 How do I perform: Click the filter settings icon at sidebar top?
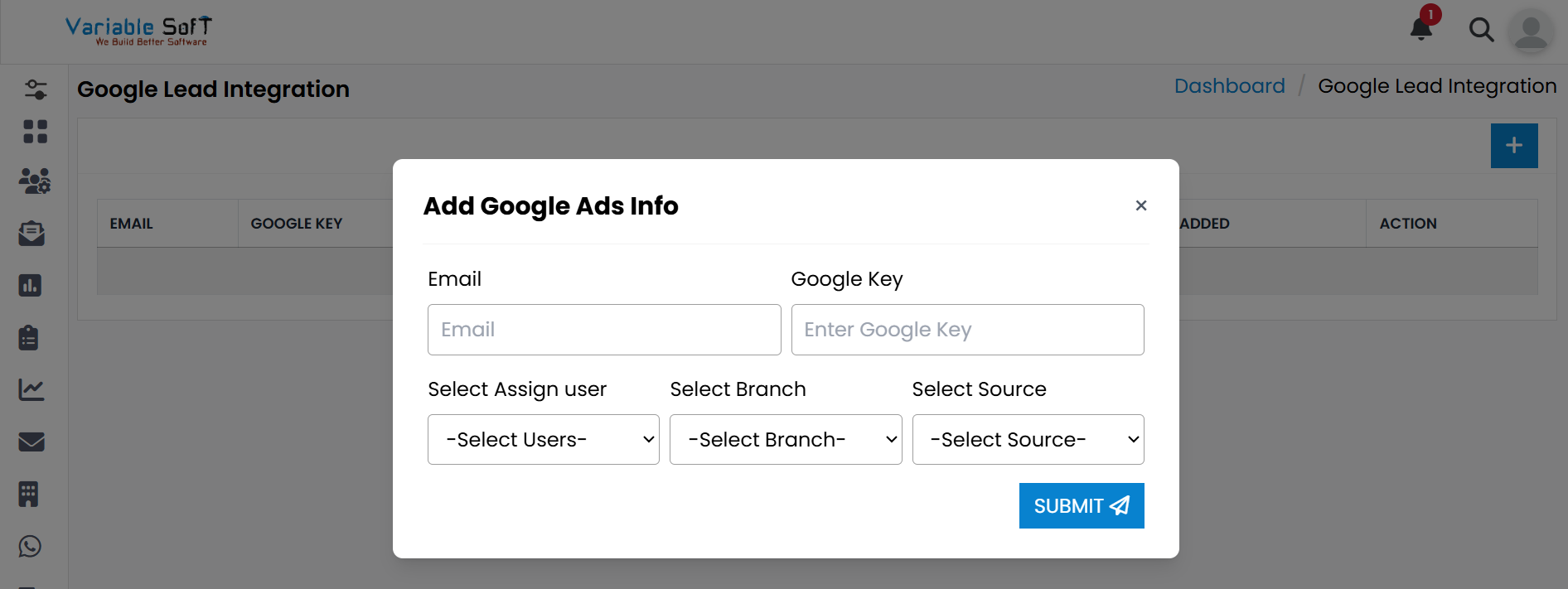pyautogui.click(x=35, y=89)
